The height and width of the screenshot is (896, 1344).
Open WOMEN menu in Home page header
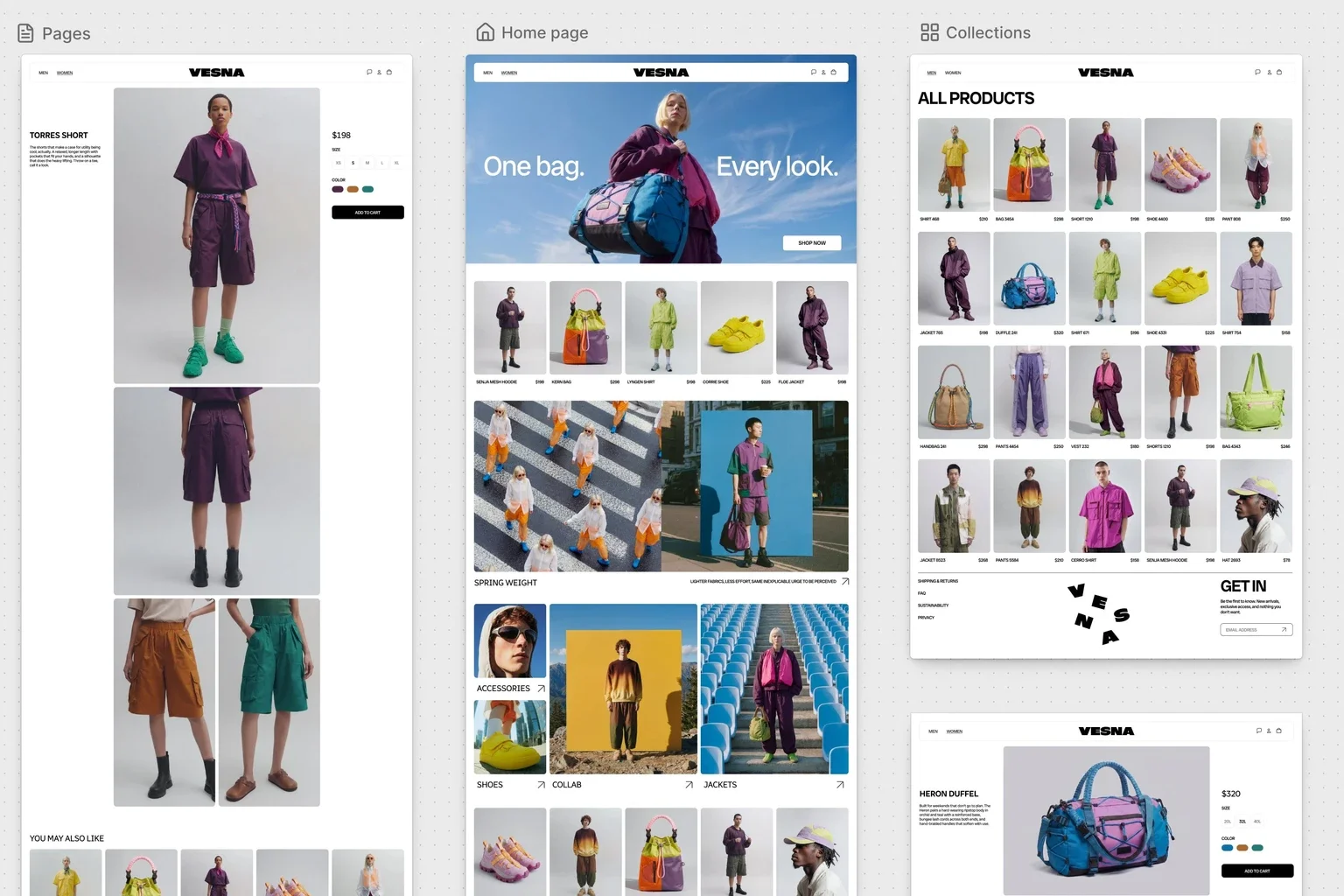509,73
